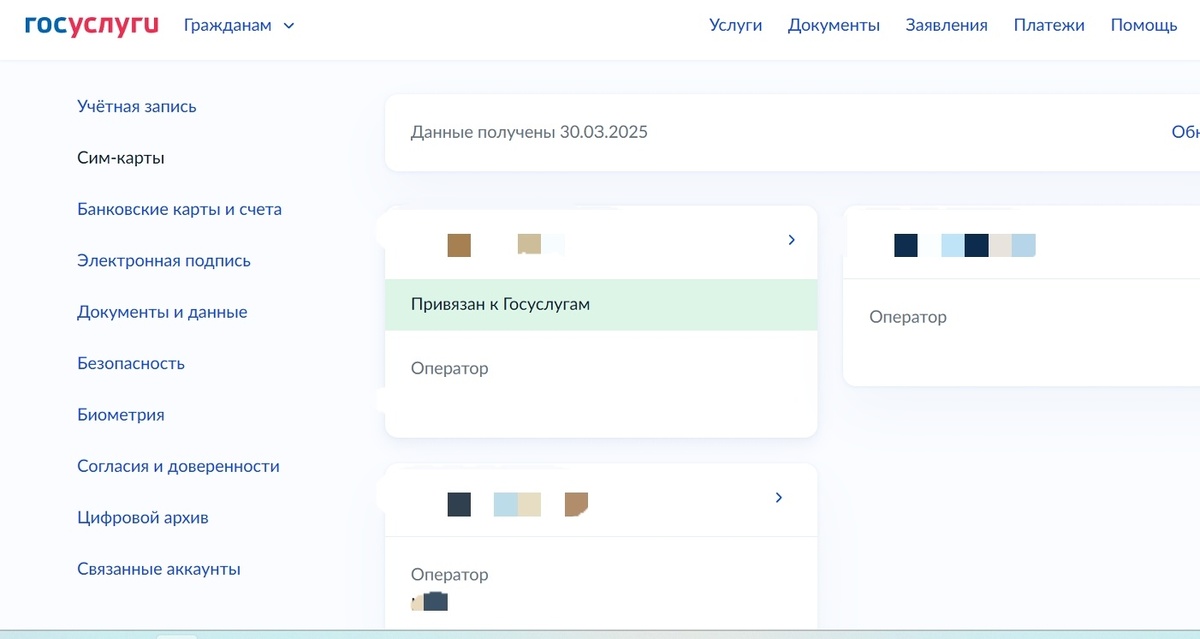The width and height of the screenshot is (1200, 639).
Task: Open Электронная подпись section
Action: tap(164, 261)
